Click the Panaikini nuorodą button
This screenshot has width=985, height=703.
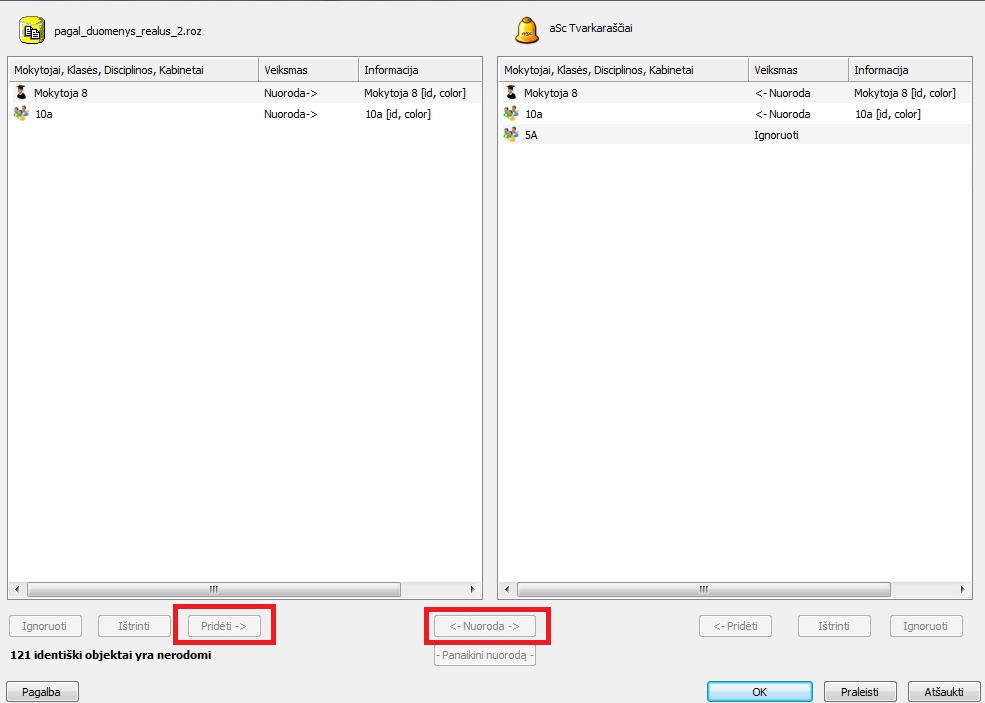(484, 656)
